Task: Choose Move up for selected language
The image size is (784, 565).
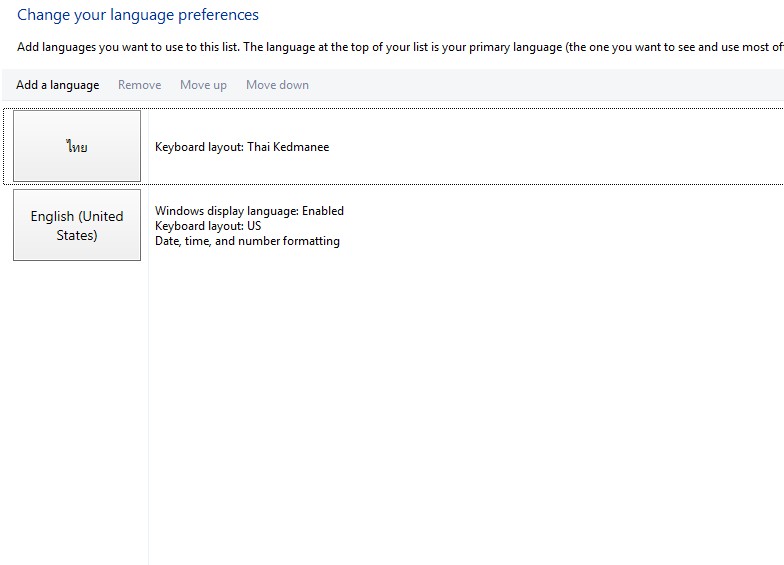Action: click(204, 85)
